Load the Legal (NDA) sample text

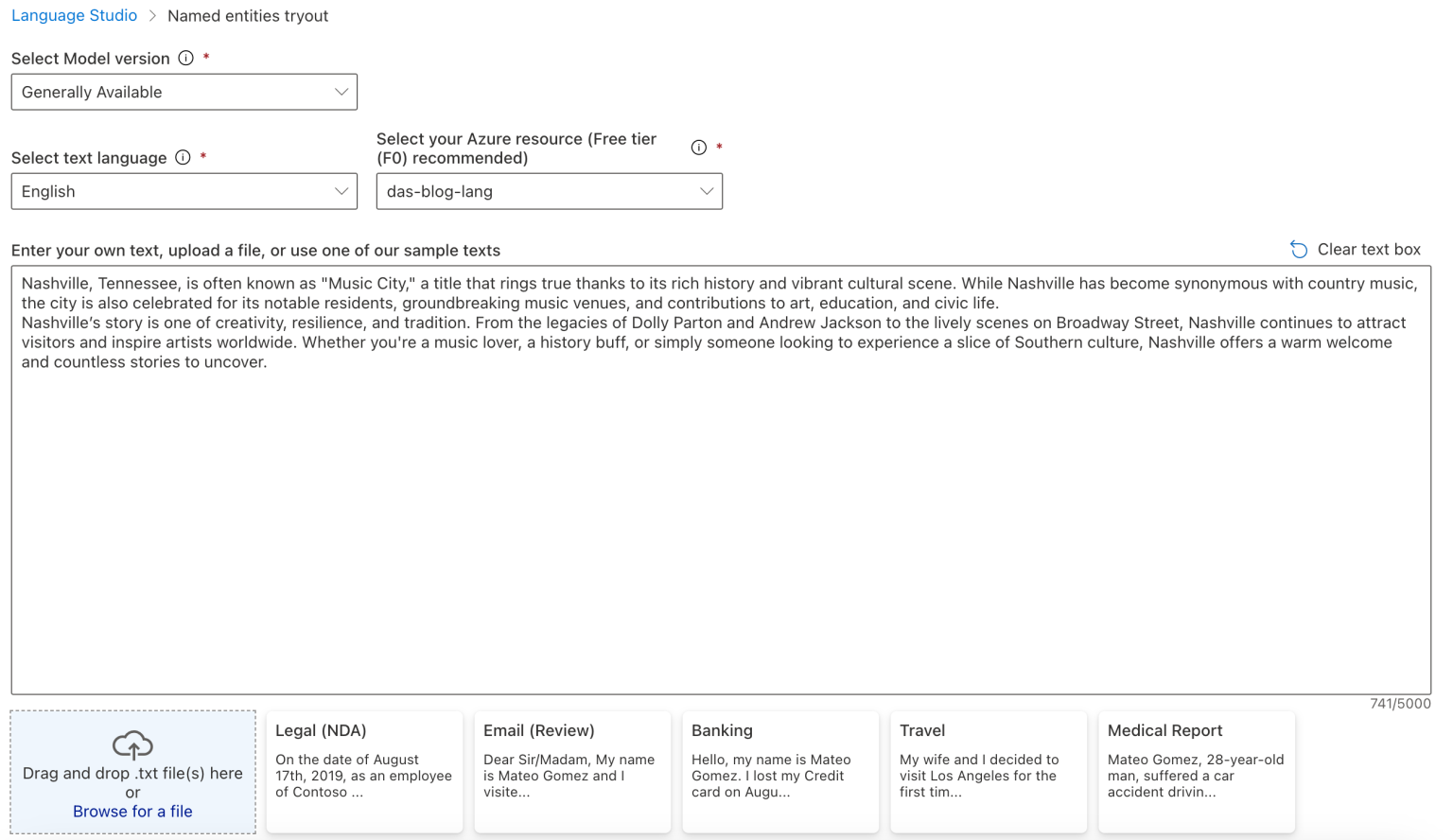click(x=364, y=772)
